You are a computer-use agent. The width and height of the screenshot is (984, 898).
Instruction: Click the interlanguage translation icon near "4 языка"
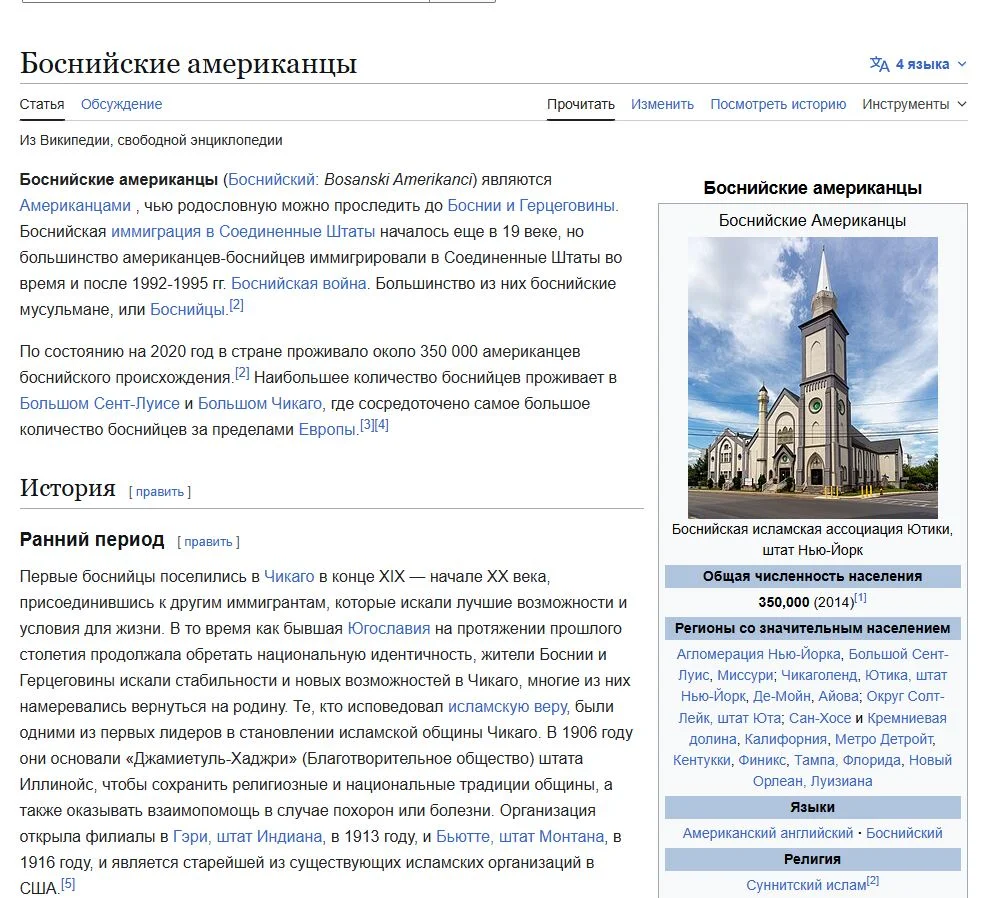coord(879,63)
